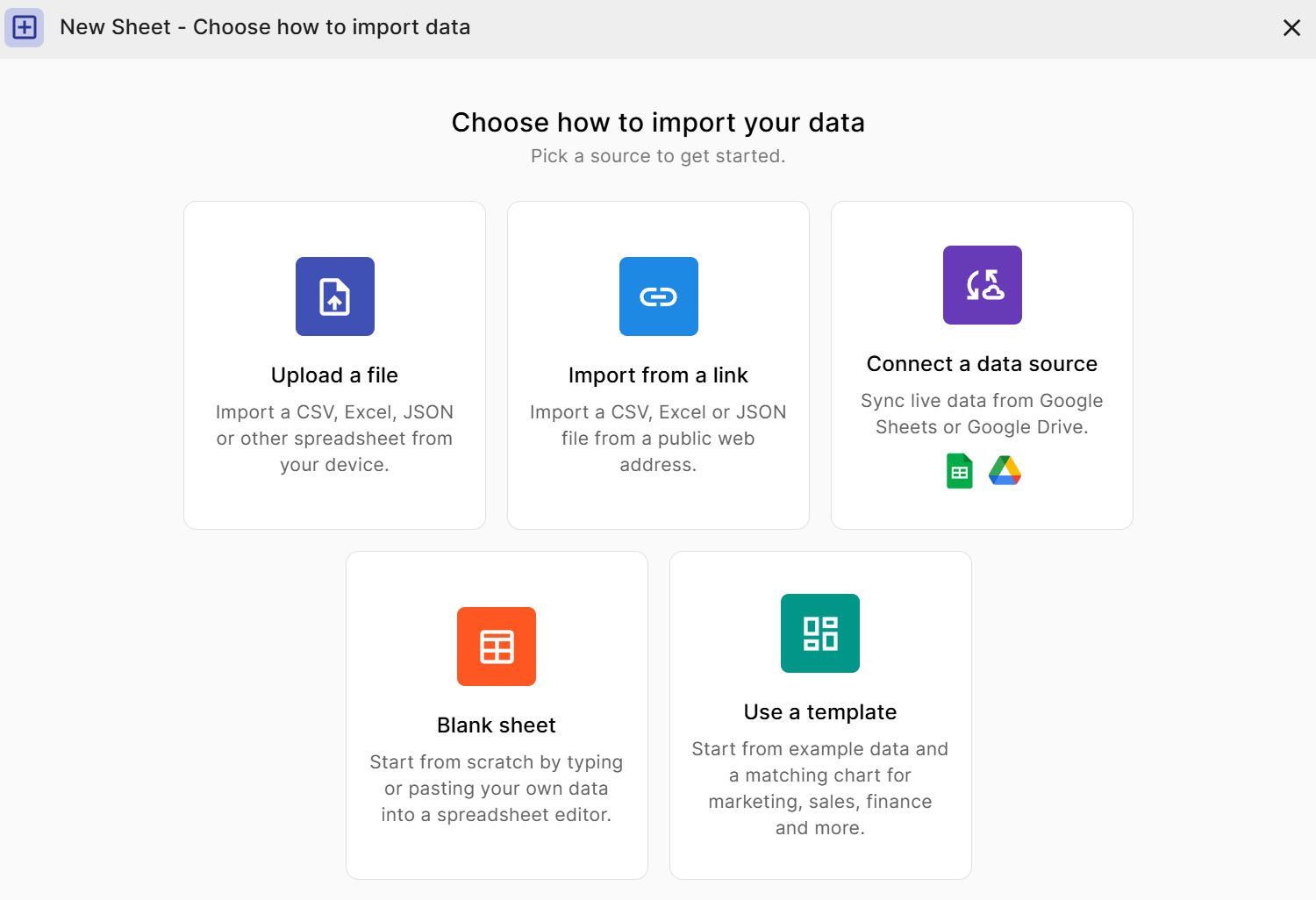Image resolution: width=1316 pixels, height=900 pixels.
Task: Click the green Use a template icon
Action: (820, 633)
